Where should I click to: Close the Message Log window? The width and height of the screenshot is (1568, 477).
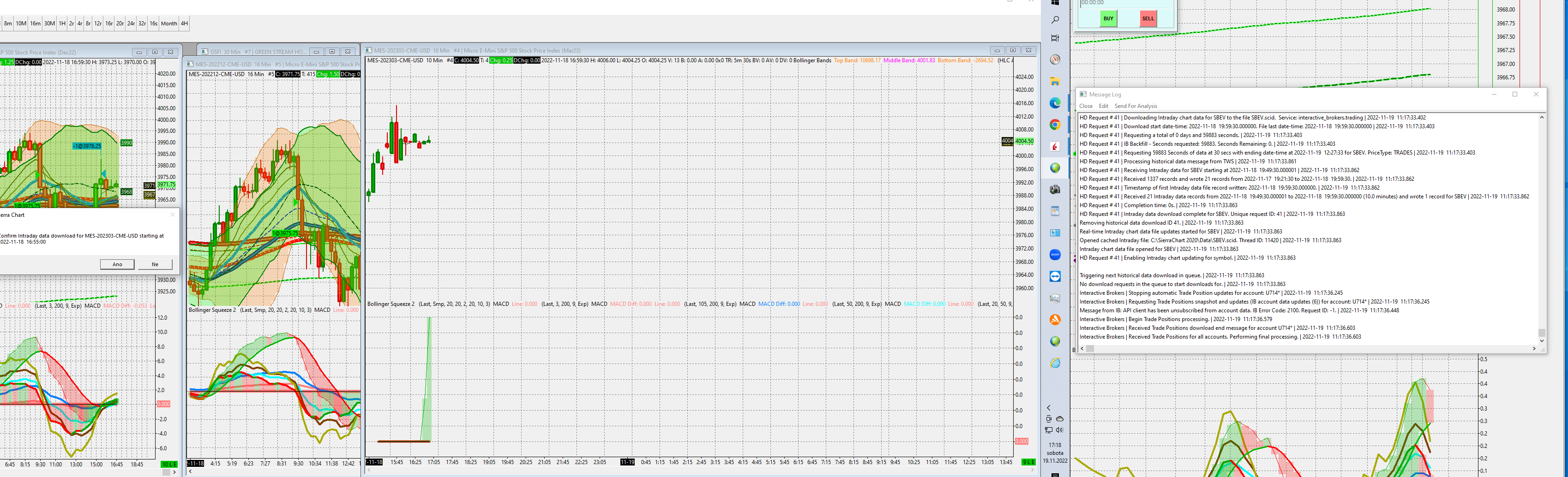pos(1536,94)
